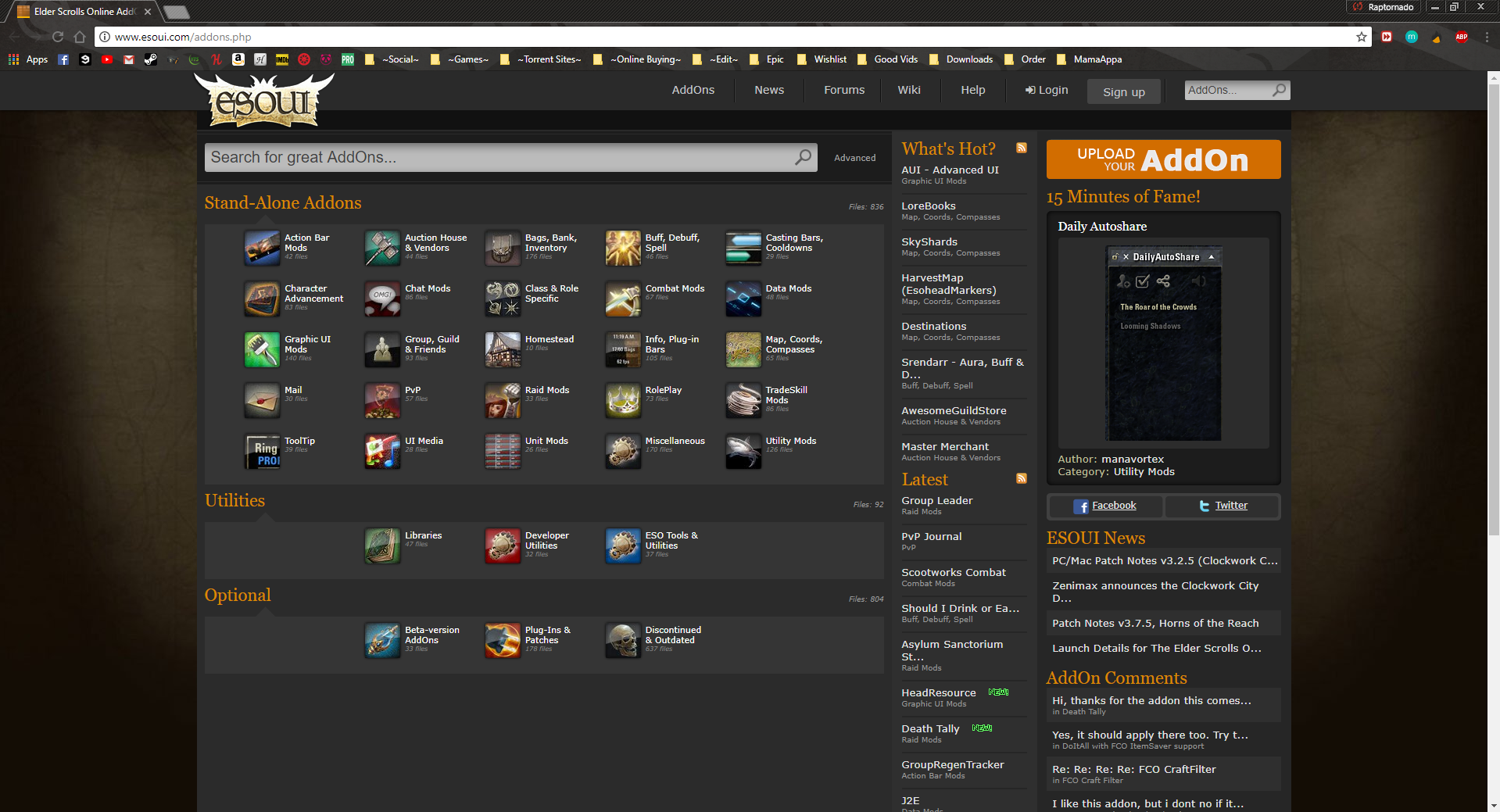The width and height of the screenshot is (1500, 812).
Task: Open the Action Bar Mods category icon
Action: [262, 249]
